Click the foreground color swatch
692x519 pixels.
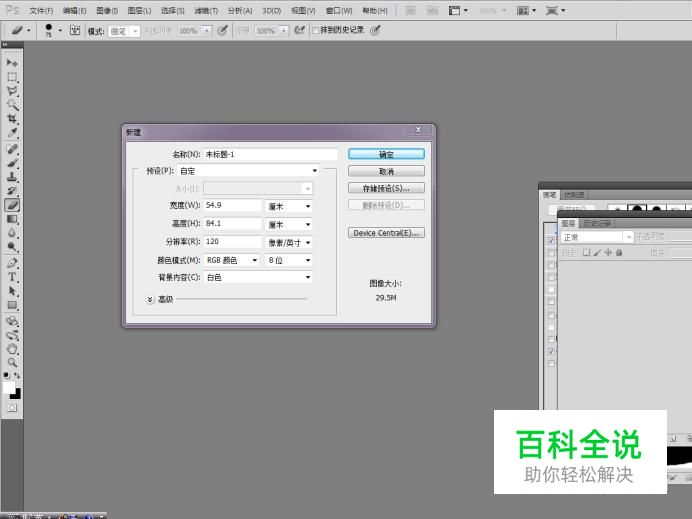click(9, 387)
